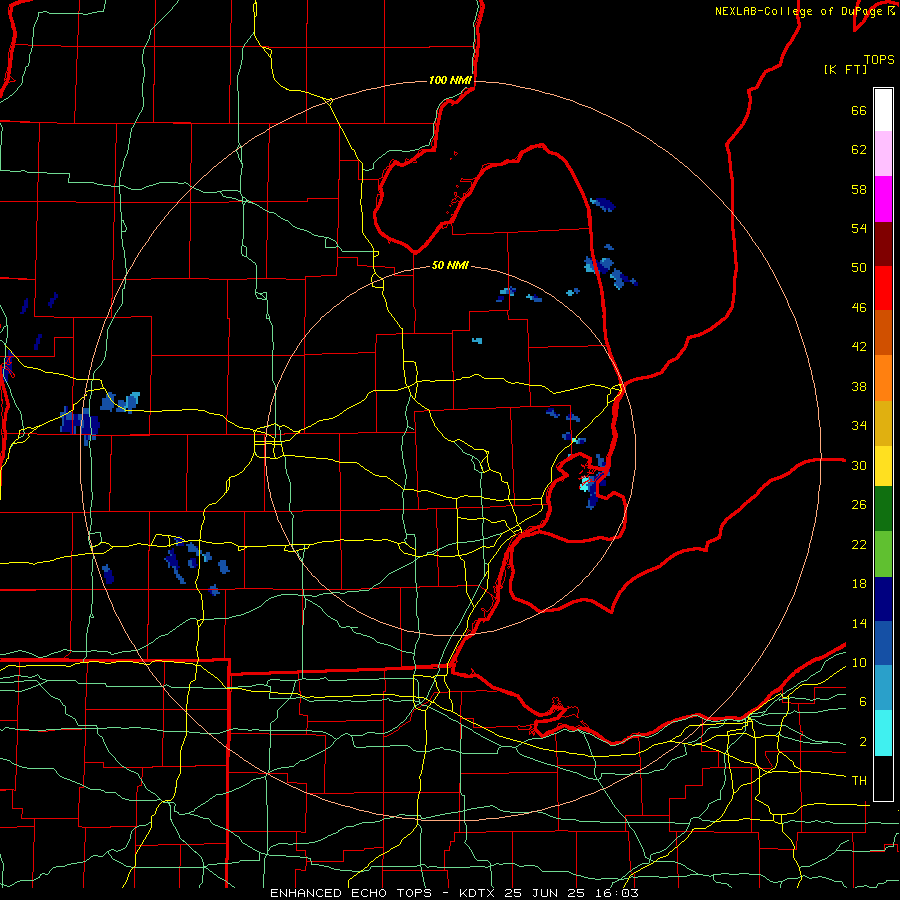Click the "62" legend value
This screenshot has width=900, height=900.
pyautogui.click(x=859, y=150)
